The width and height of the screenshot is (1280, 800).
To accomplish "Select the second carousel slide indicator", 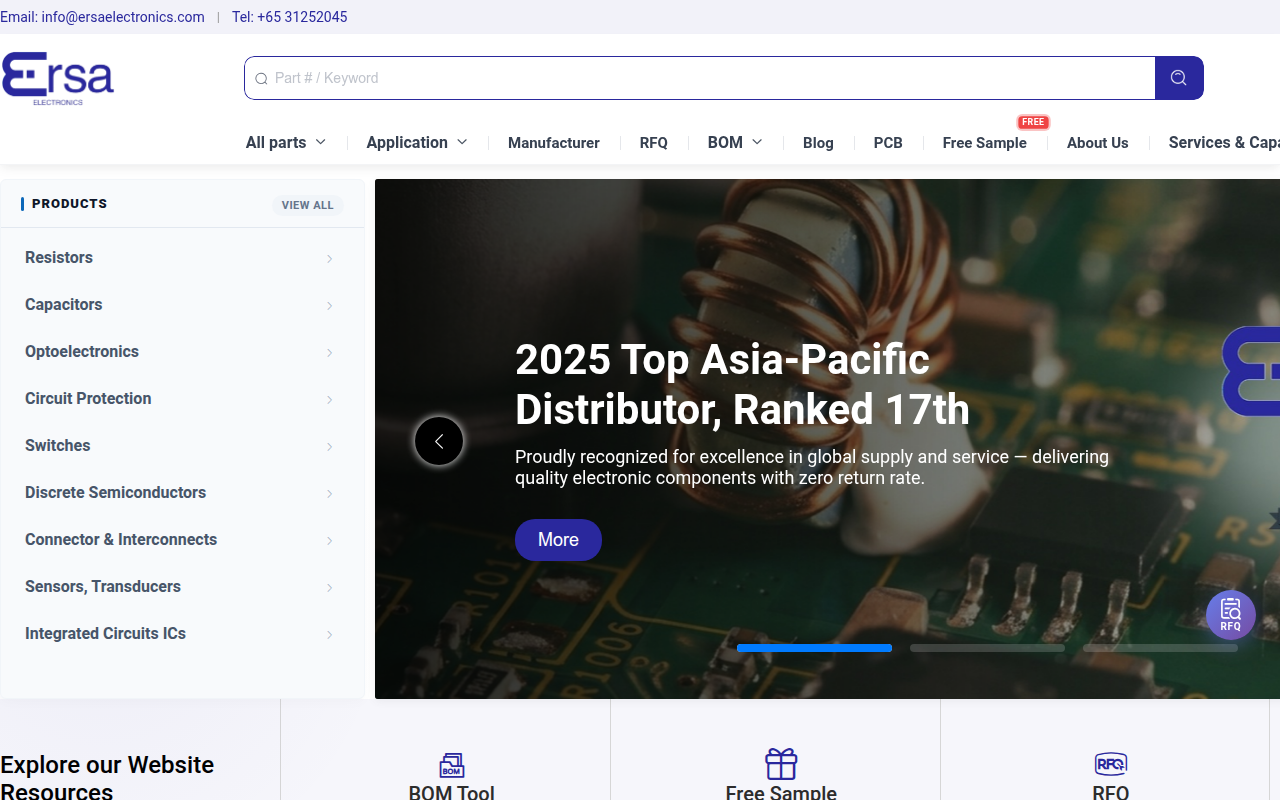I will [x=987, y=648].
